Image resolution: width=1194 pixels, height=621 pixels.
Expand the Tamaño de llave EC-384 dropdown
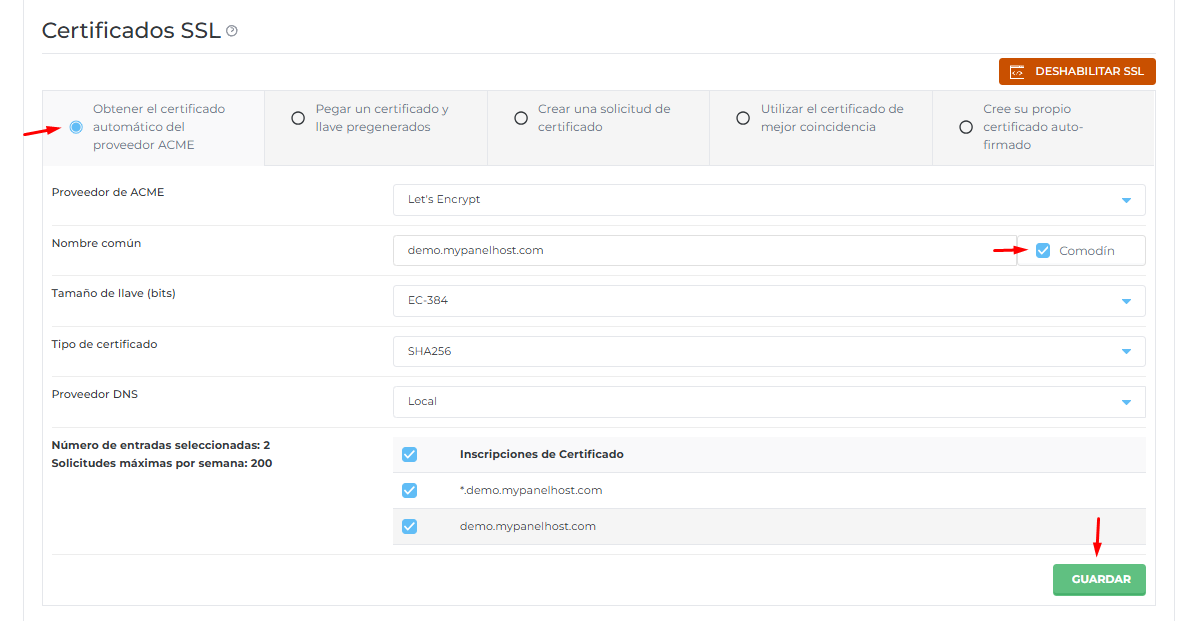[x=768, y=301]
